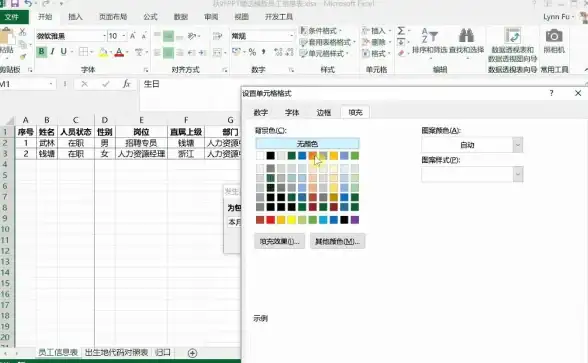Switch to the Border tab in dialog
Screen dimensions: 588x363
324,112
